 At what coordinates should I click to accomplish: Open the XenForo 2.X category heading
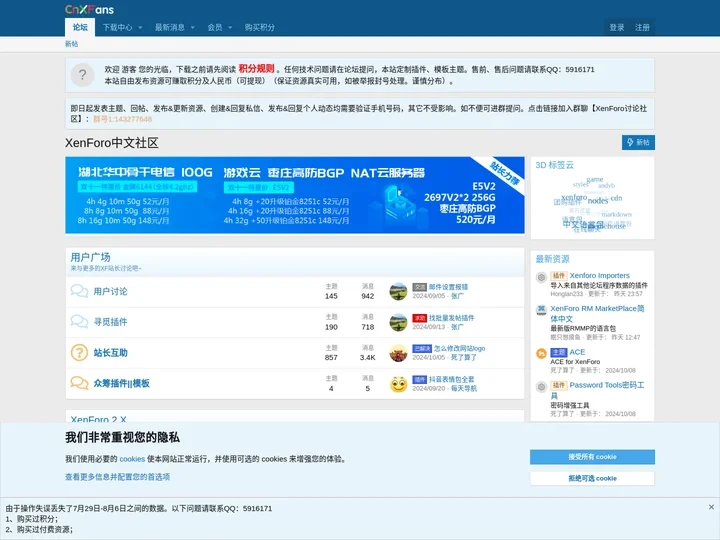98,419
